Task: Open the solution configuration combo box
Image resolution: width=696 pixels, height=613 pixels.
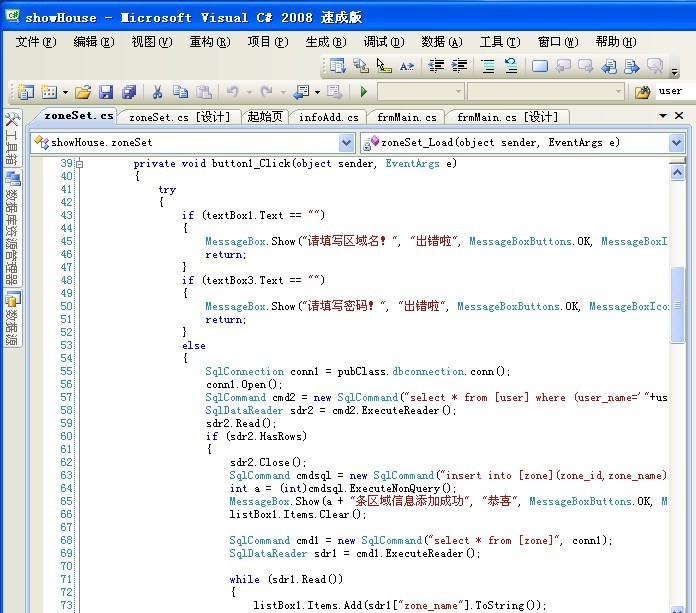Action: click(421, 92)
